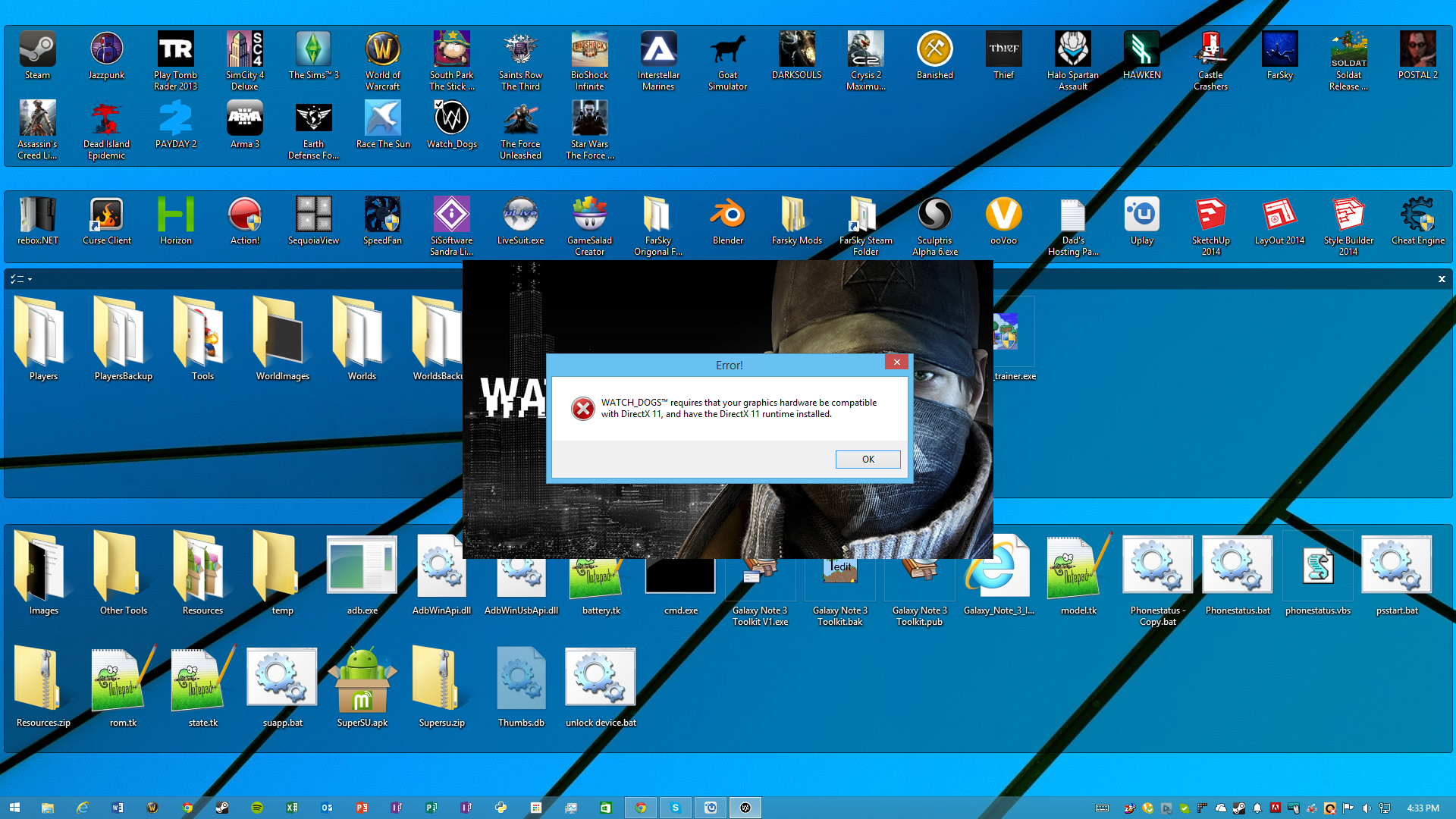Click the 4:33 PM clock

(x=1422, y=808)
